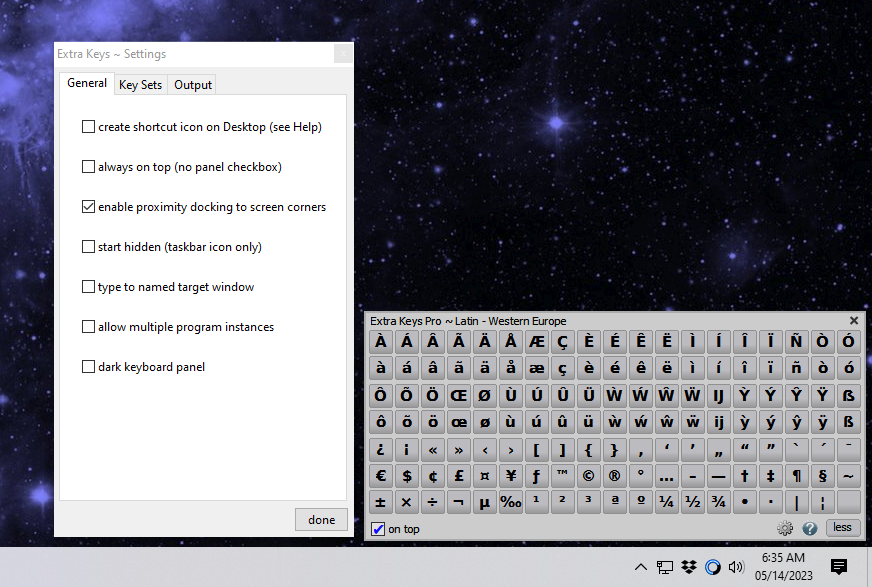The width and height of the screenshot is (872, 587).
Task: Click the not sign (¬) key
Action: 459,503
